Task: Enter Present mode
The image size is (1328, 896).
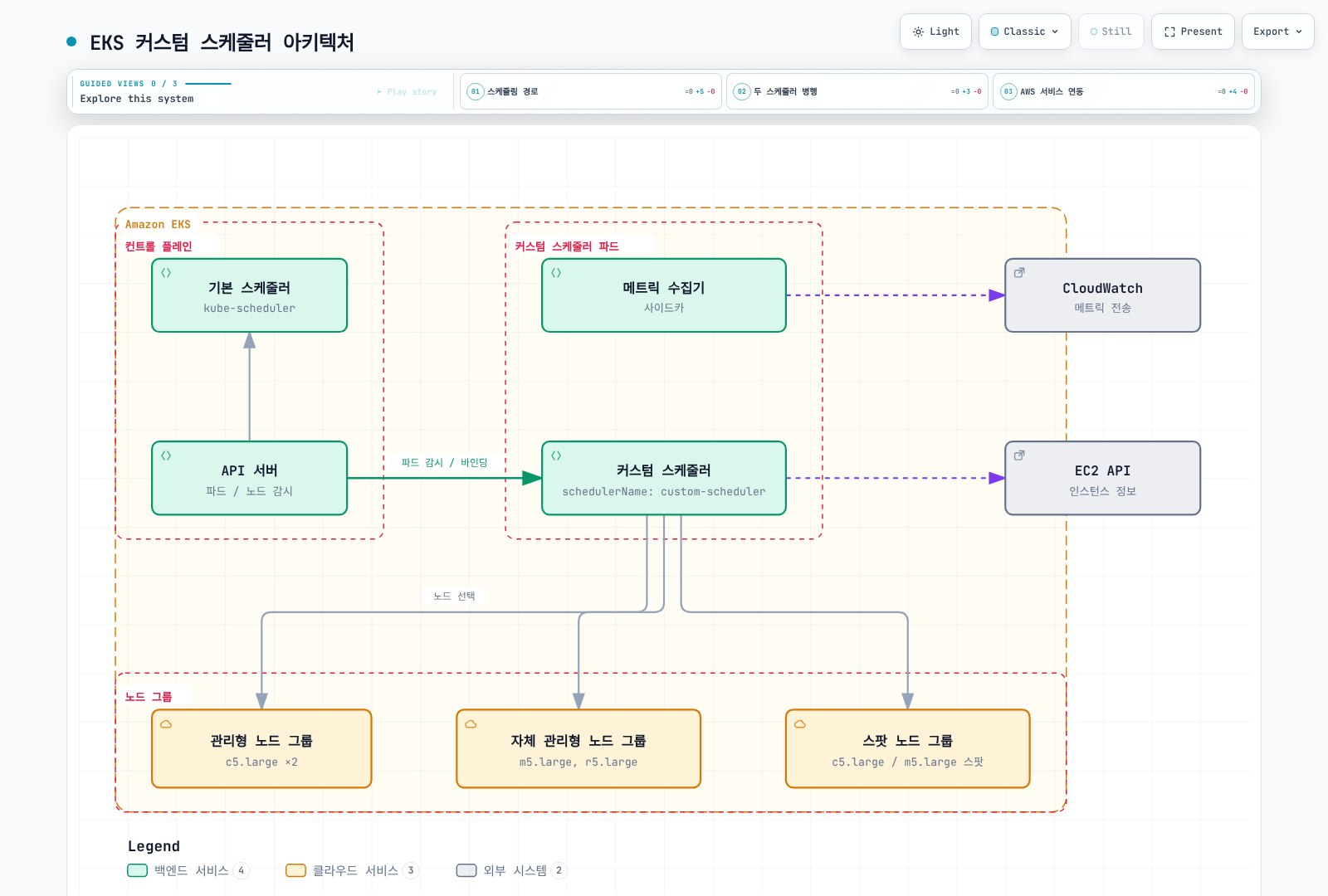Action: pos(1193,32)
